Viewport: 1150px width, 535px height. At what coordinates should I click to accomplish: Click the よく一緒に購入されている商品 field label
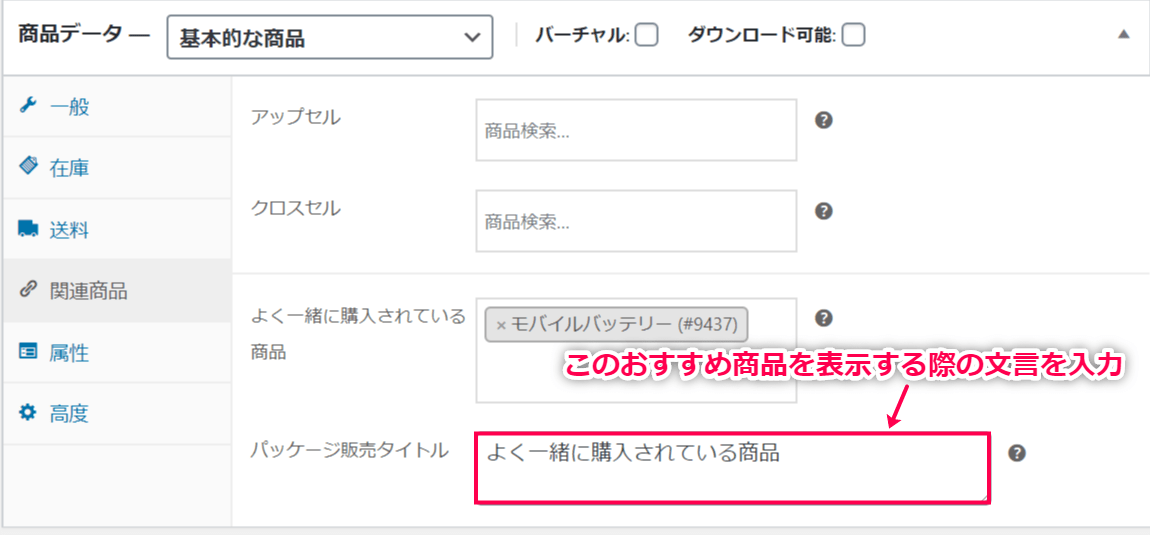pyautogui.click(x=359, y=335)
